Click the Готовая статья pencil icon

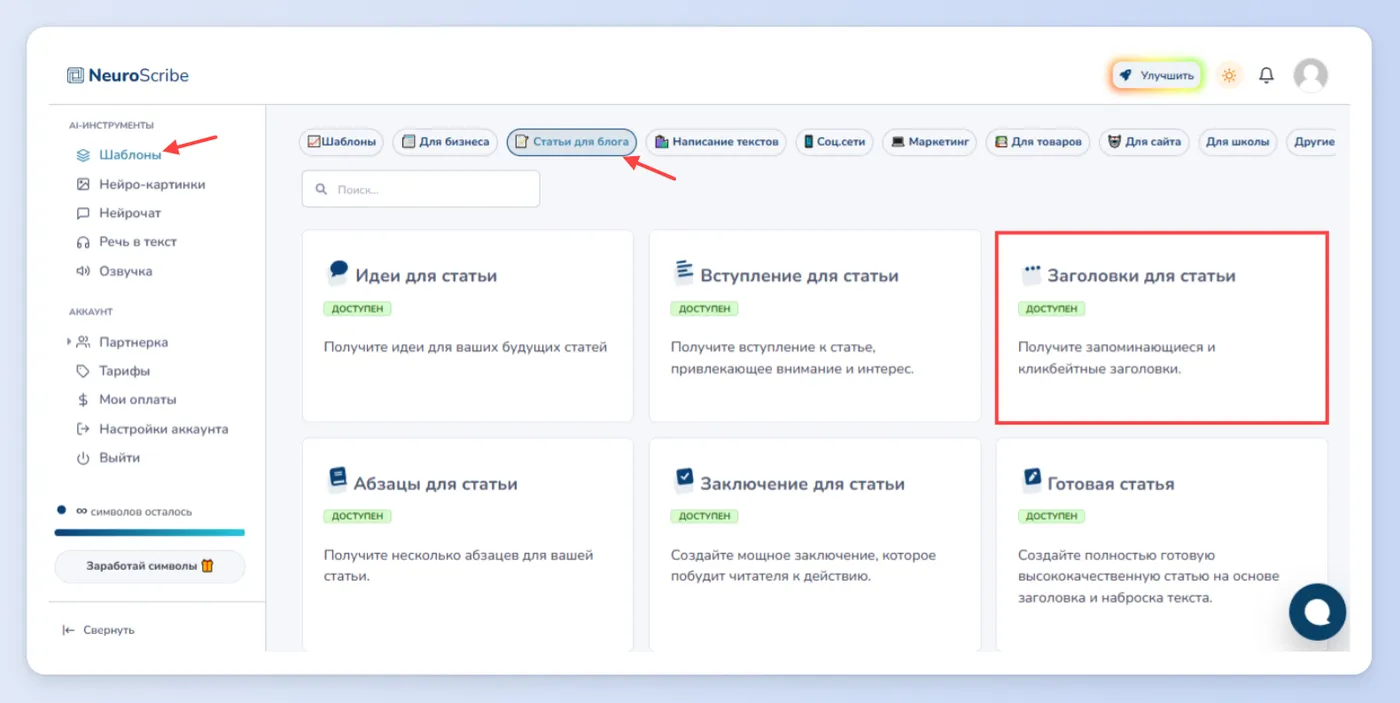click(x=1032, y=480)
